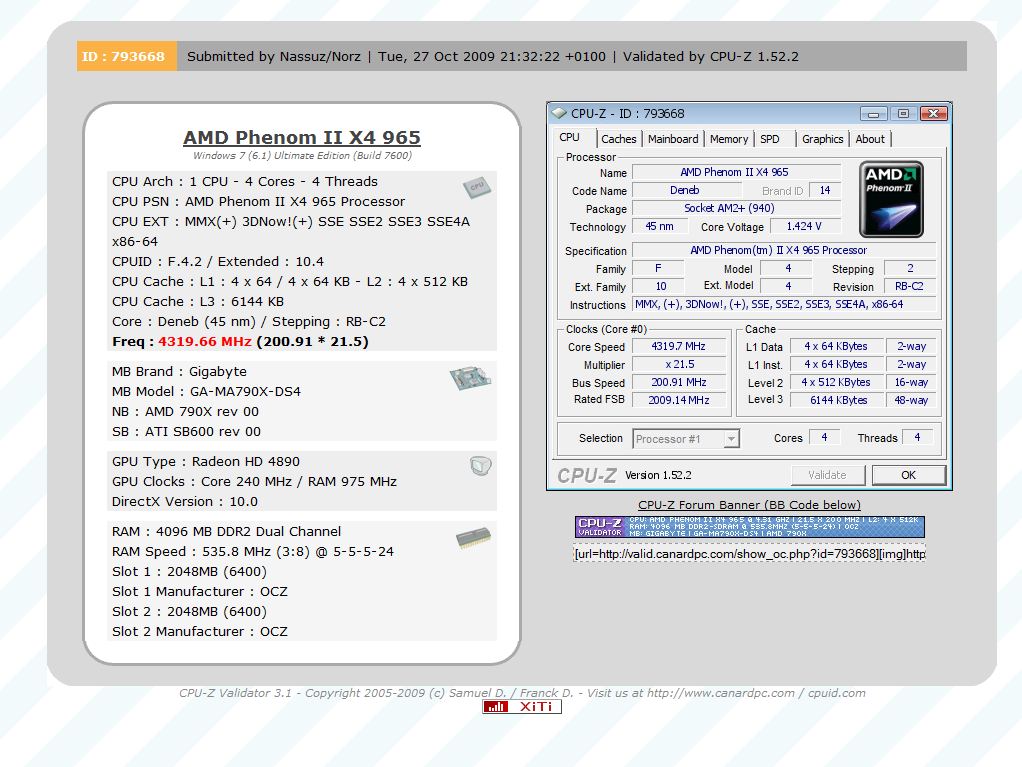The image size is (1022, 767).
Task: Click the Slot 1 Manufacturer OCZ line
Action: point(200,592)
